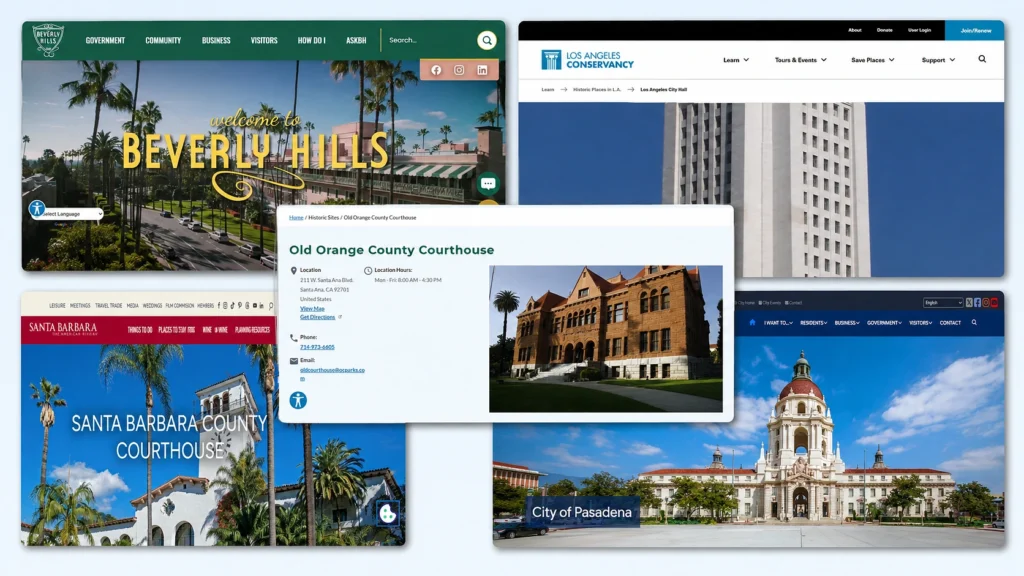Click the Old Orange County Courthouse photo

point(606,338)
